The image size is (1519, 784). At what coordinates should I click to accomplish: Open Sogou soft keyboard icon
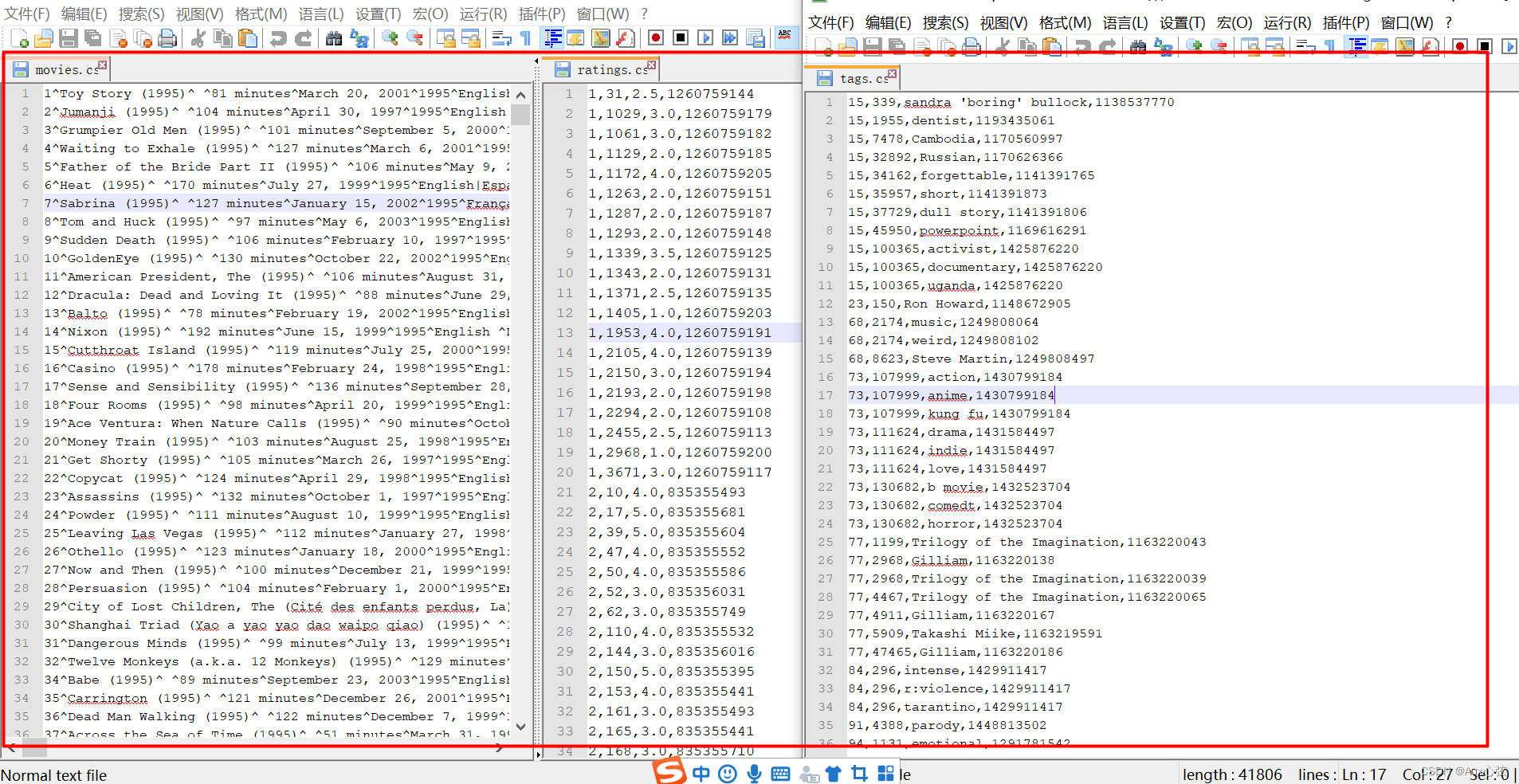tap(781, 774)
